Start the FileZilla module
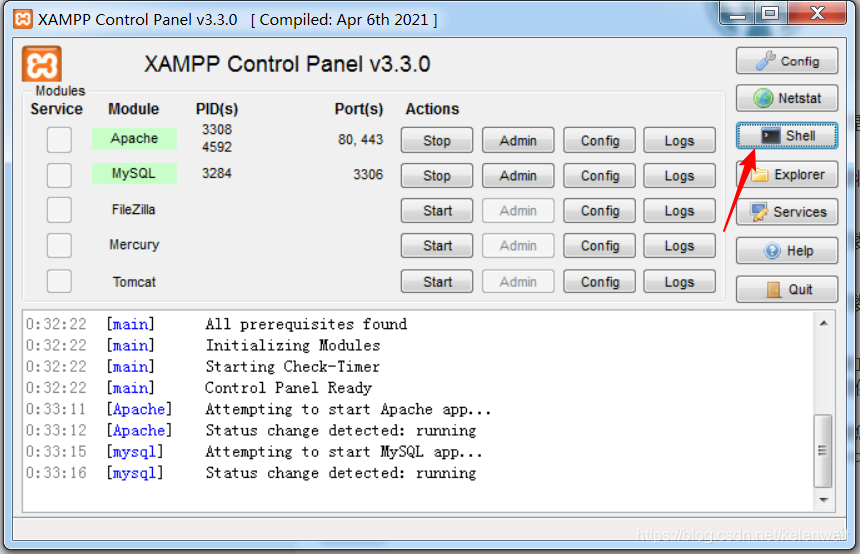The image size is (860, 554). click(437, 211)
